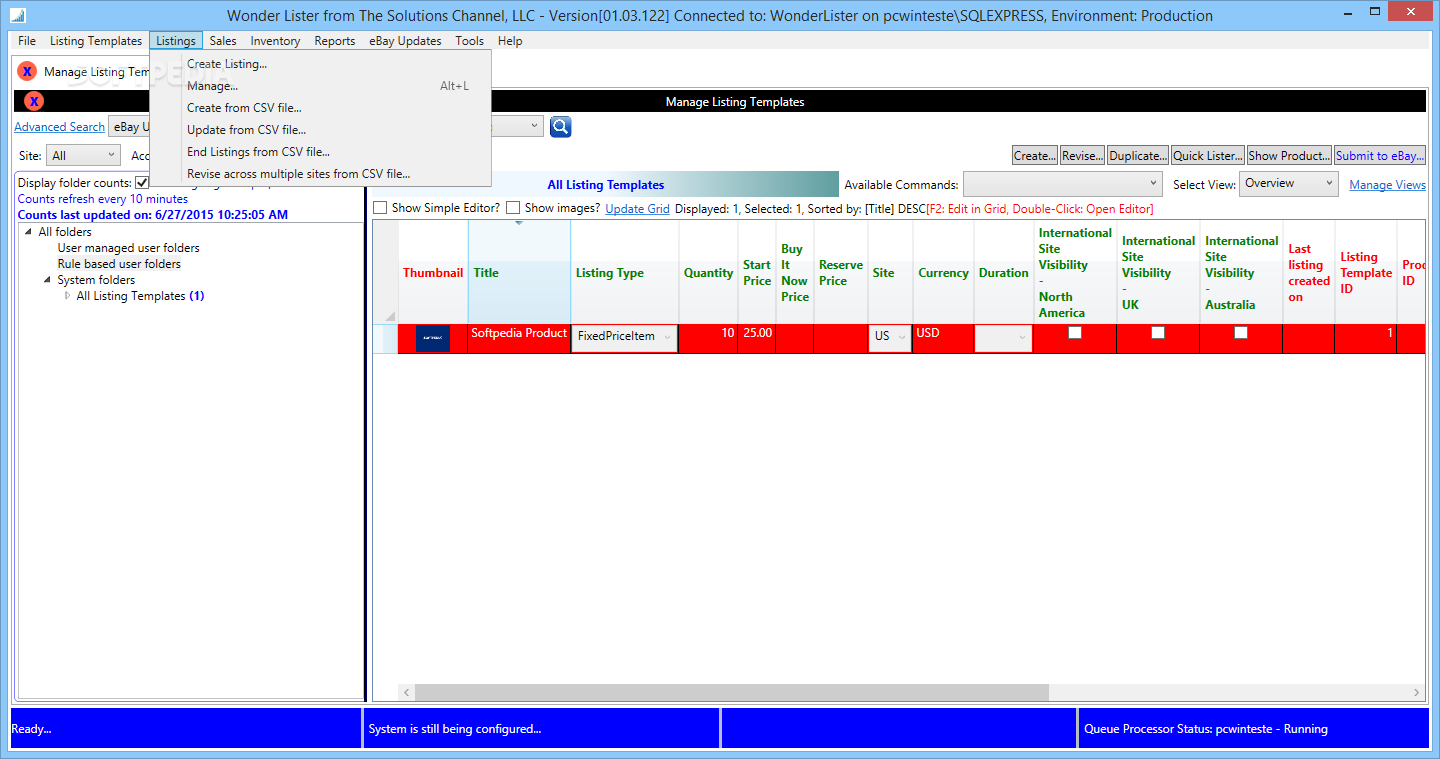Check UK site visibility for Softpedia Product
Viewport: 1440px width, 759px height.
tap(1158, 333)
